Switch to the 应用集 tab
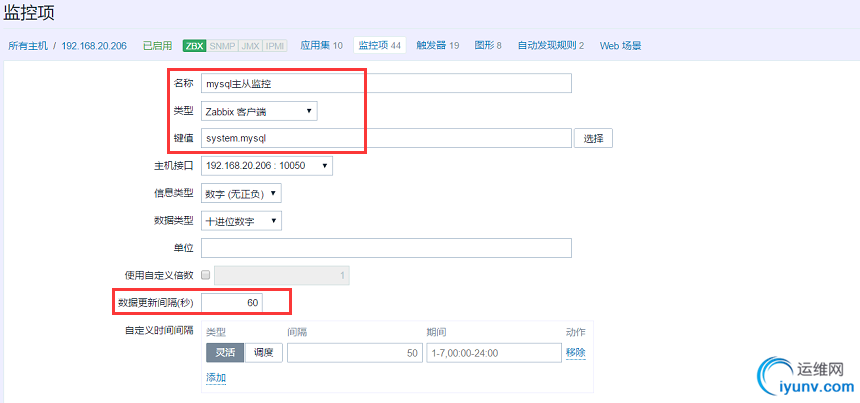Image resolution: width=860 pixels, height=403 pixels. coord(321,45)
